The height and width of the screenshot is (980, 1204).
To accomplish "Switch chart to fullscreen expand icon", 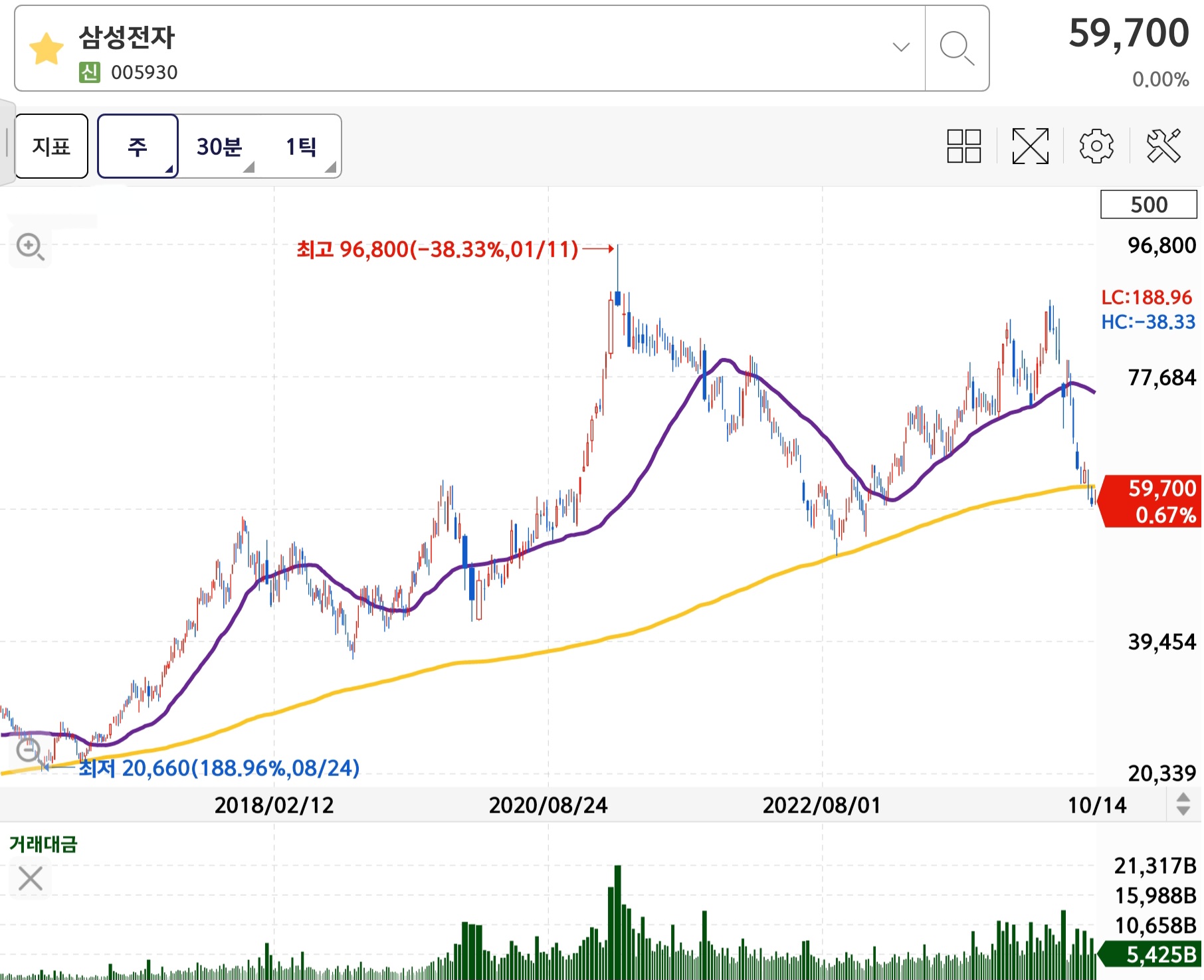I will [x=1030, y=146].
